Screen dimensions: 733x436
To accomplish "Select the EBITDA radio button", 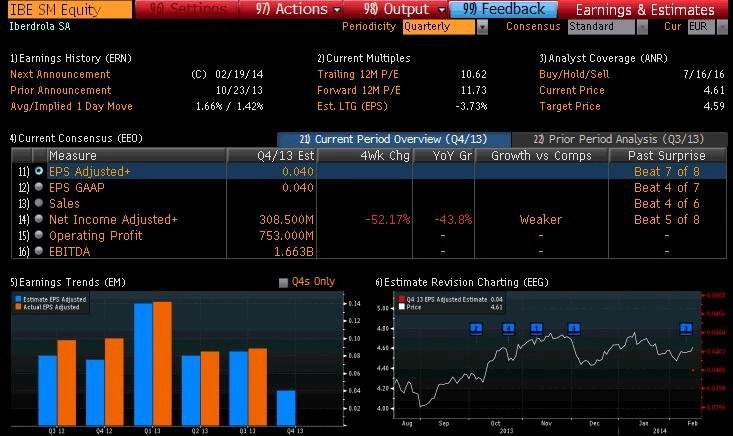I will tap(39, 251).
